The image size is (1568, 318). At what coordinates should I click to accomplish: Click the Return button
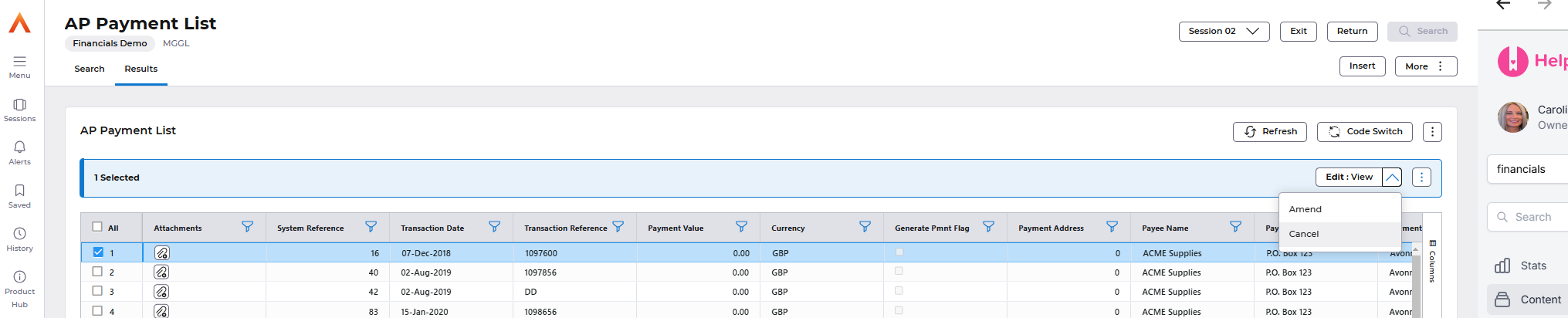pyautogui.click(x=1352, y=32)
